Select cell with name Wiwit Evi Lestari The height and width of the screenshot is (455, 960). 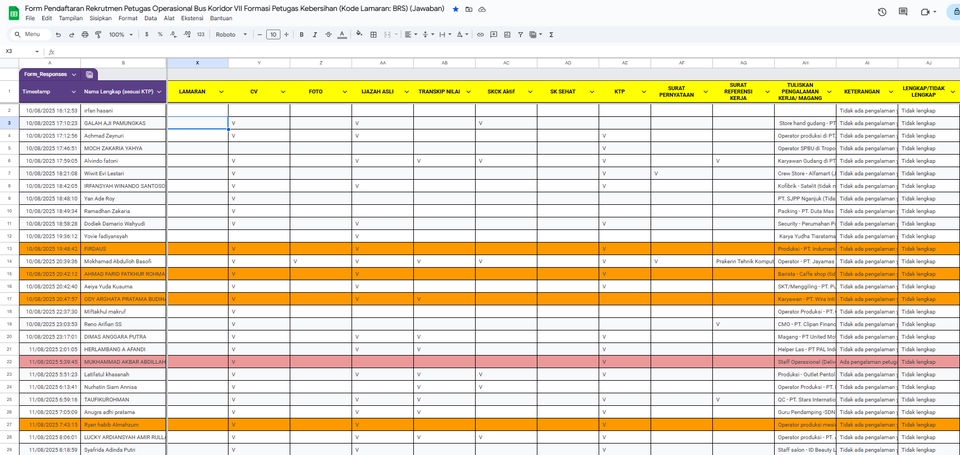coord(123,173)
